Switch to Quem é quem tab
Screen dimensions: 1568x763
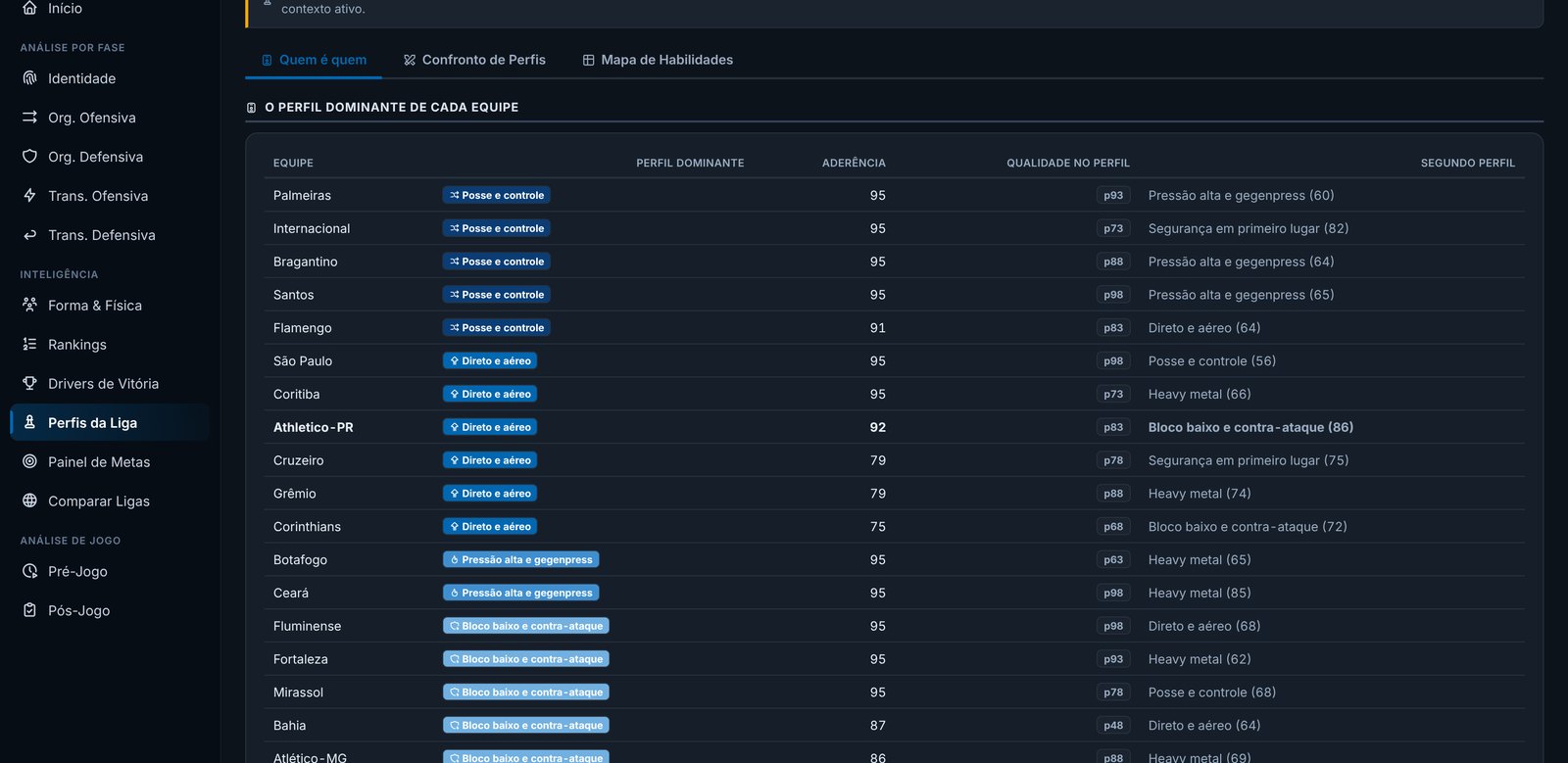314,60
